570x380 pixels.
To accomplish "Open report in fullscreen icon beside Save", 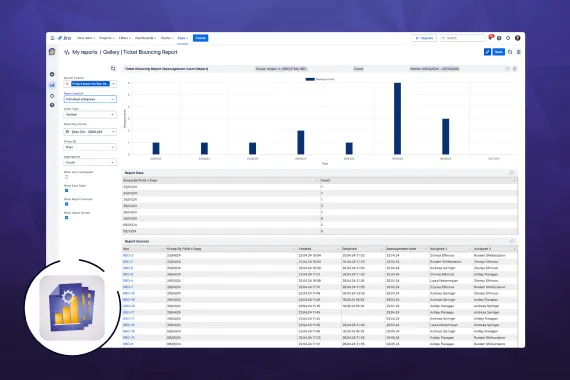I will (510, 52).
